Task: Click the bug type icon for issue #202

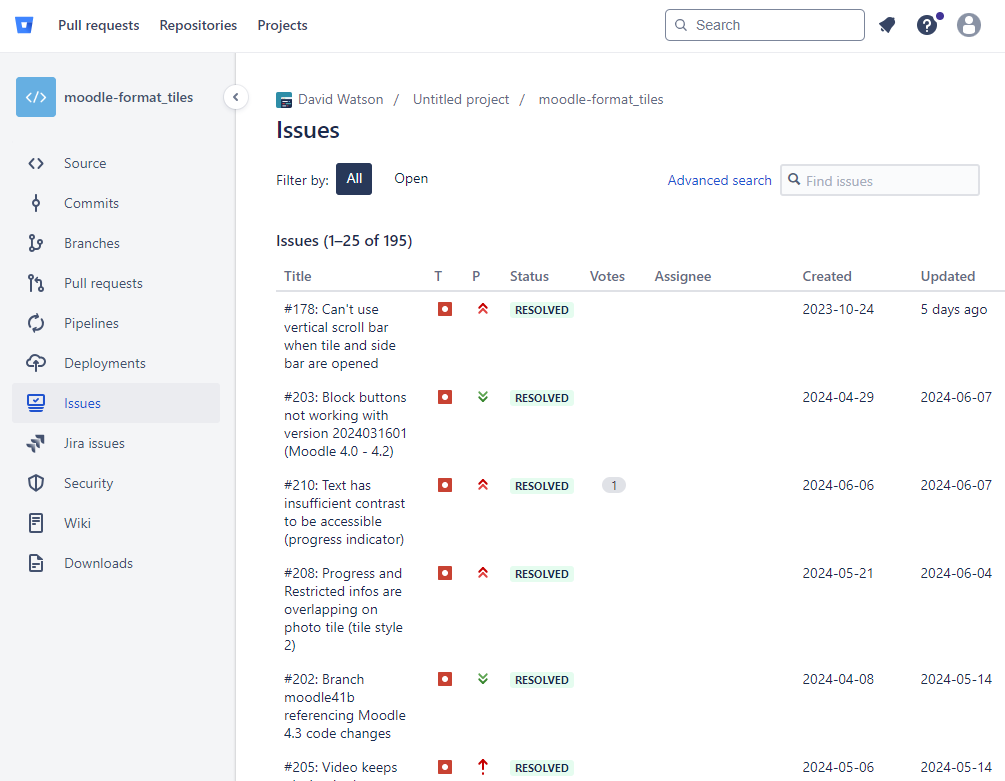Action: click(x=445, y=678)
